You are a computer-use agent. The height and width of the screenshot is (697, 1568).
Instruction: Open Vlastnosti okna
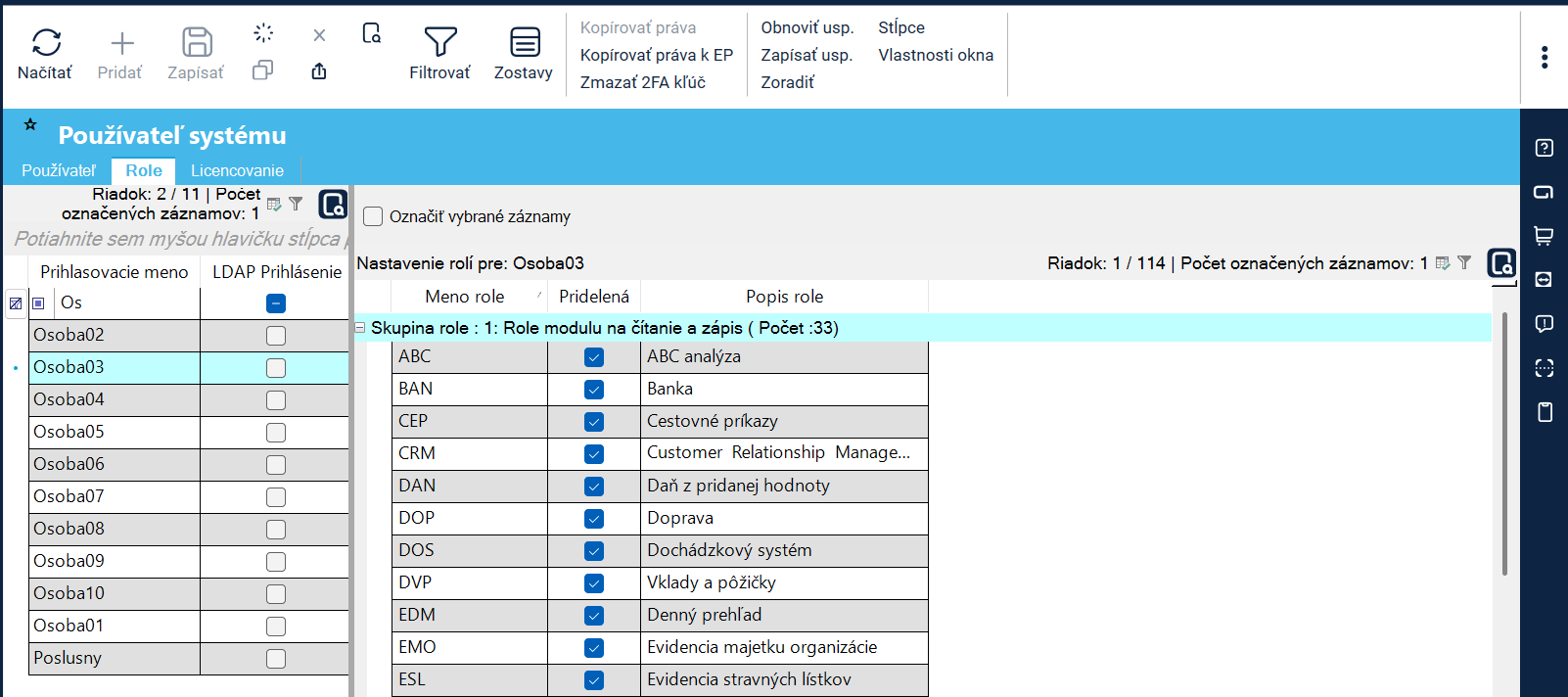936,55
